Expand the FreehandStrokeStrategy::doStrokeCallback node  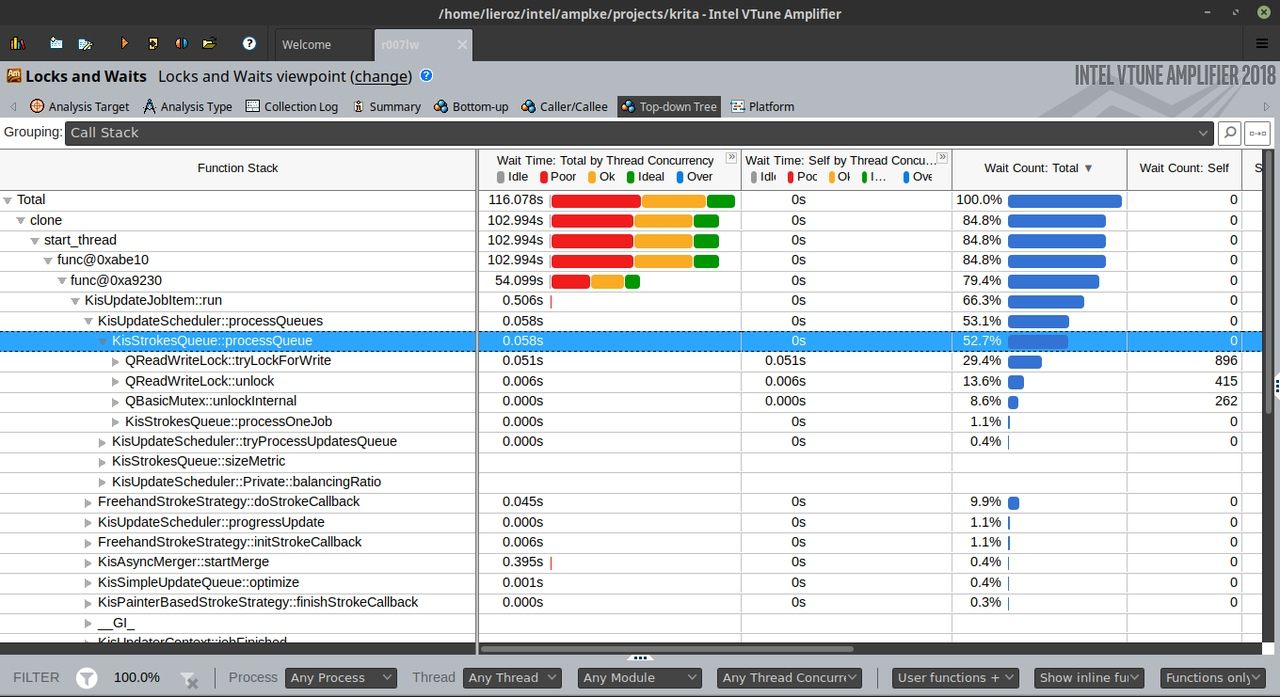(89, 502)
